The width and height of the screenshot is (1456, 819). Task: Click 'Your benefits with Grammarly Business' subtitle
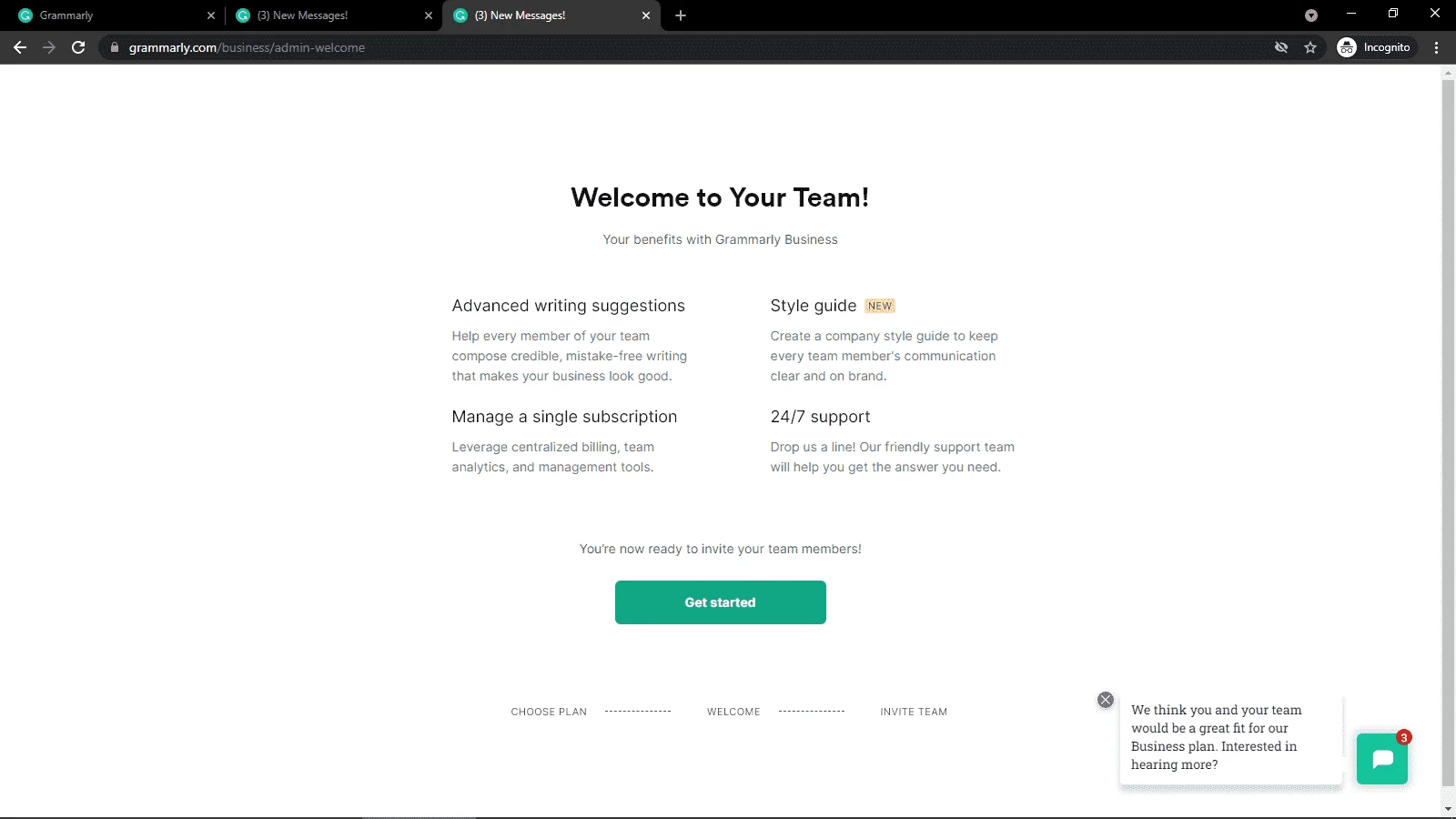coord(720,239)
